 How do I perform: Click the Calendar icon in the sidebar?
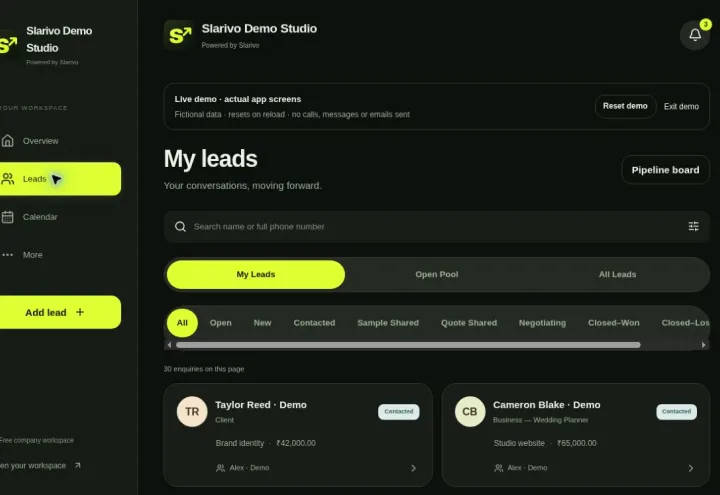coord(8,217)
